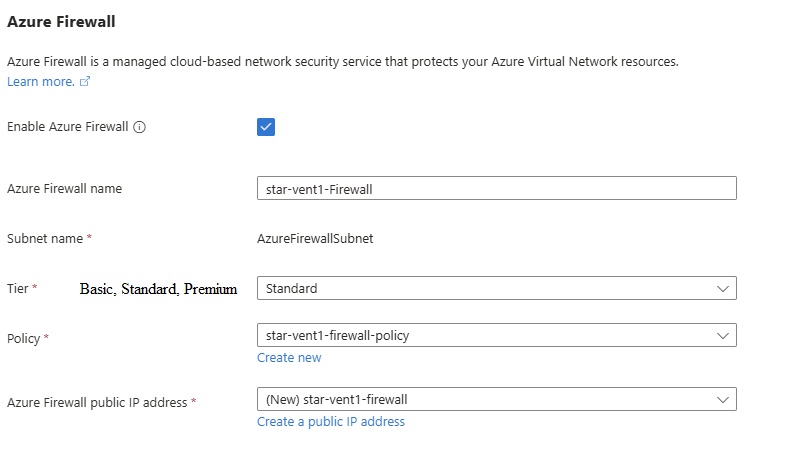
Task: Click the Tier field label
Action: 18,288
